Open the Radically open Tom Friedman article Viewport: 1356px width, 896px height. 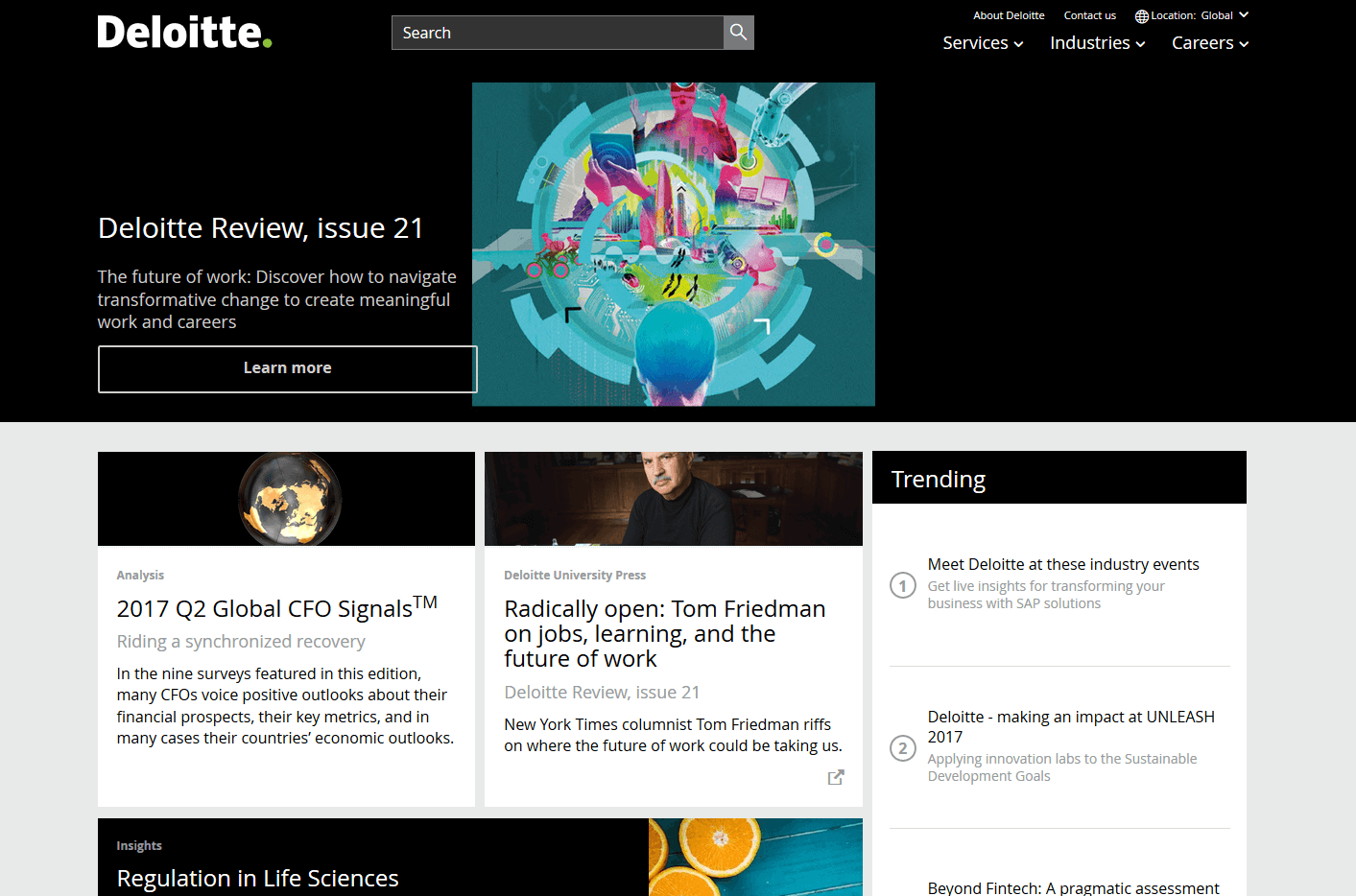[664, 633]
